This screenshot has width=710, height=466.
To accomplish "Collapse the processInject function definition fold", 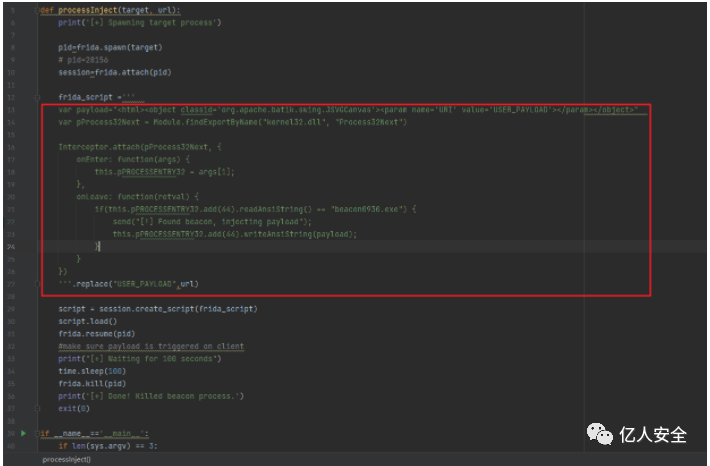I will [37, 10].
